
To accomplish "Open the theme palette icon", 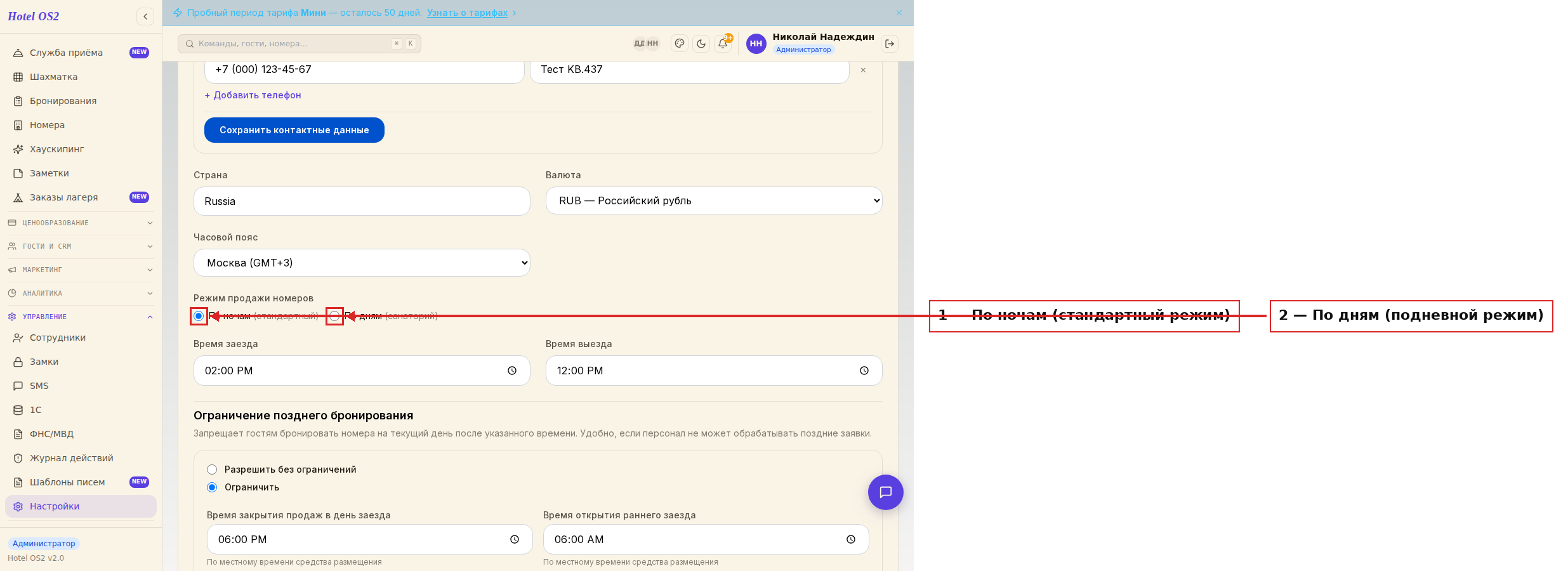I will (x=680, y=44).
